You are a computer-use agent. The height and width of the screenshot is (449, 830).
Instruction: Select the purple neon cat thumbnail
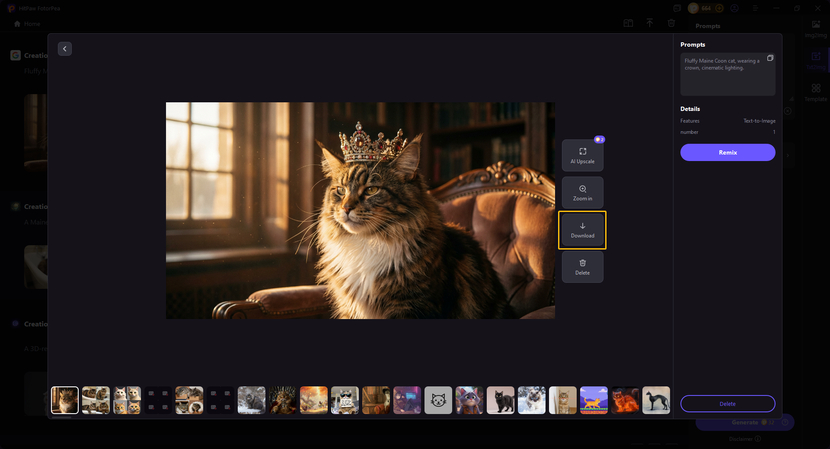tap(407, 400)
